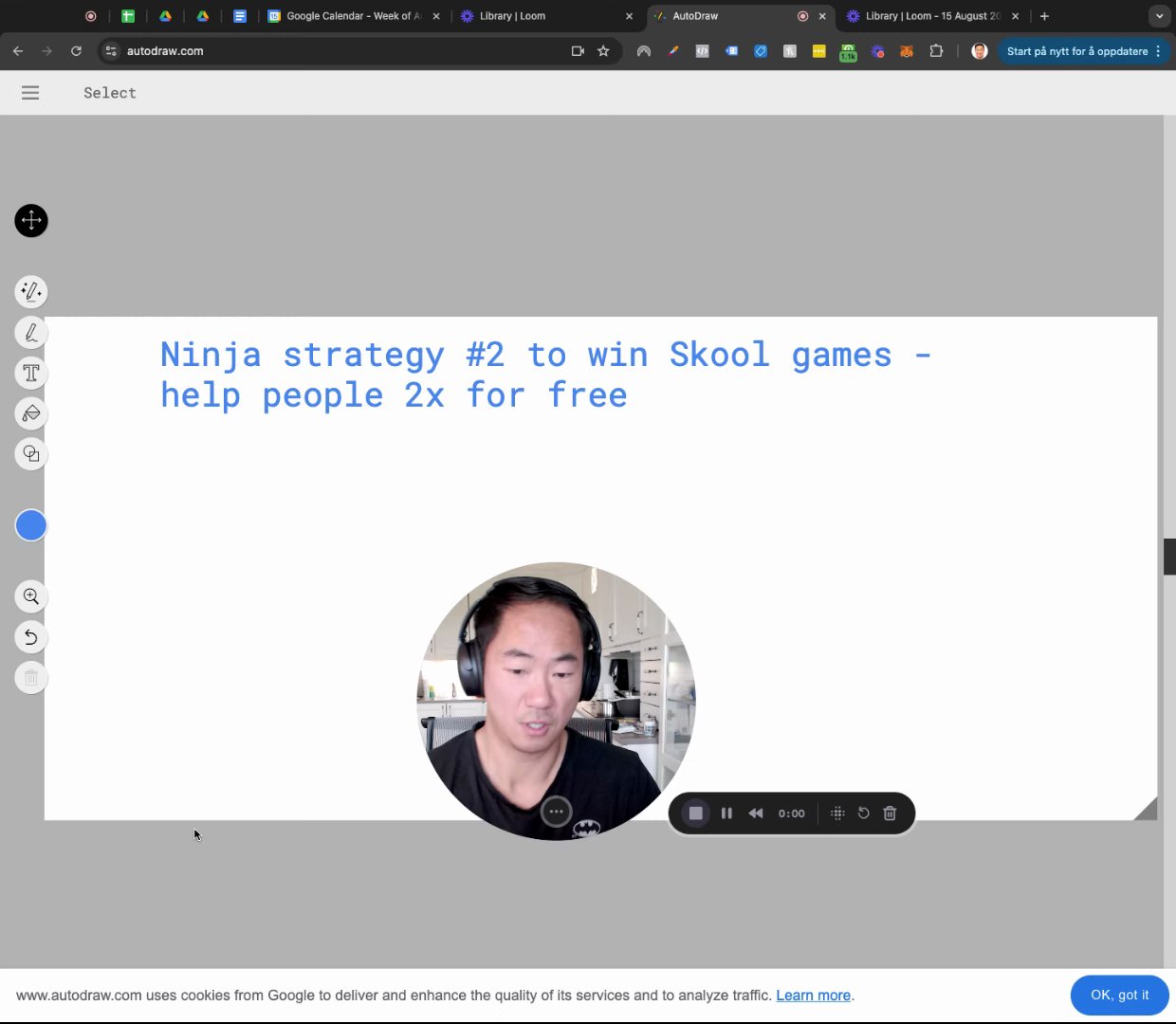The image size is (1176, 1024).
Task: Undo the last canvas action
Action: (x=31, y=637)
